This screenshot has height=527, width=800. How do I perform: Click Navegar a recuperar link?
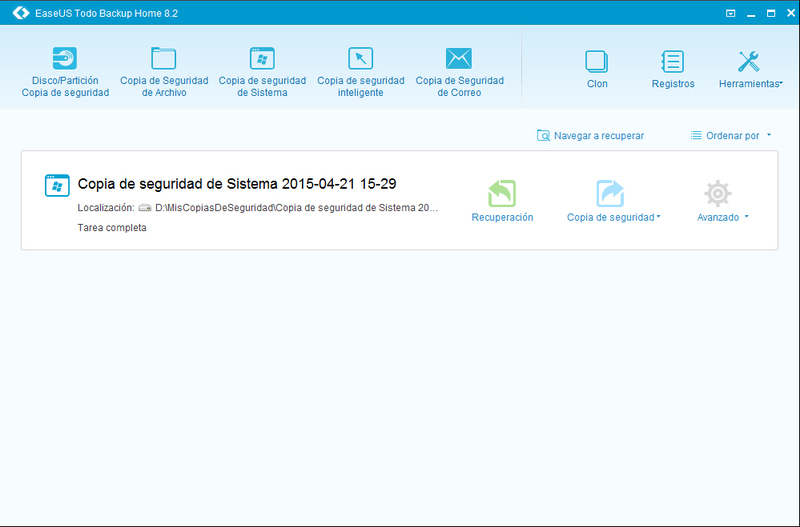590,136
